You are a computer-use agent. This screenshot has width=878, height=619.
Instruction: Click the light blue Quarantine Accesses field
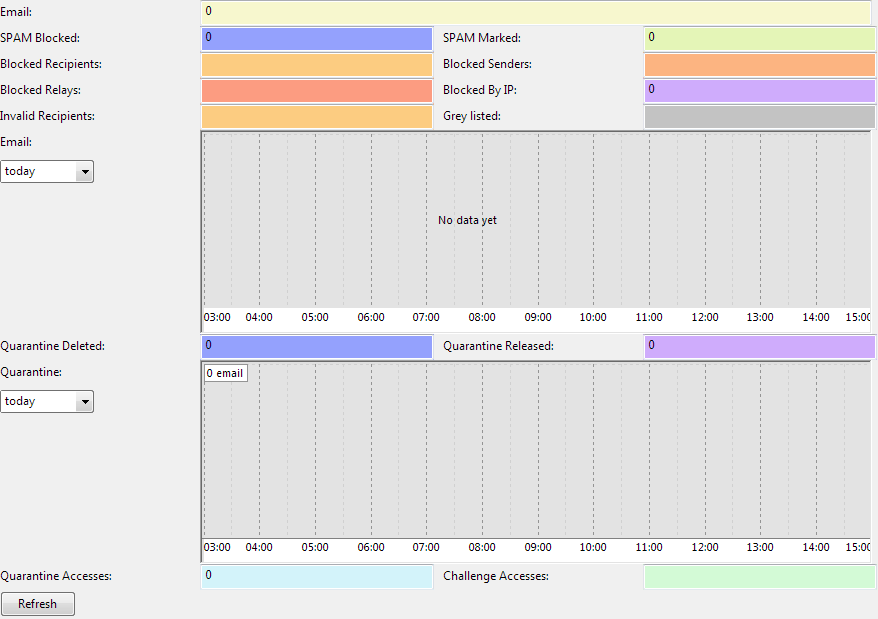point(316,577)
